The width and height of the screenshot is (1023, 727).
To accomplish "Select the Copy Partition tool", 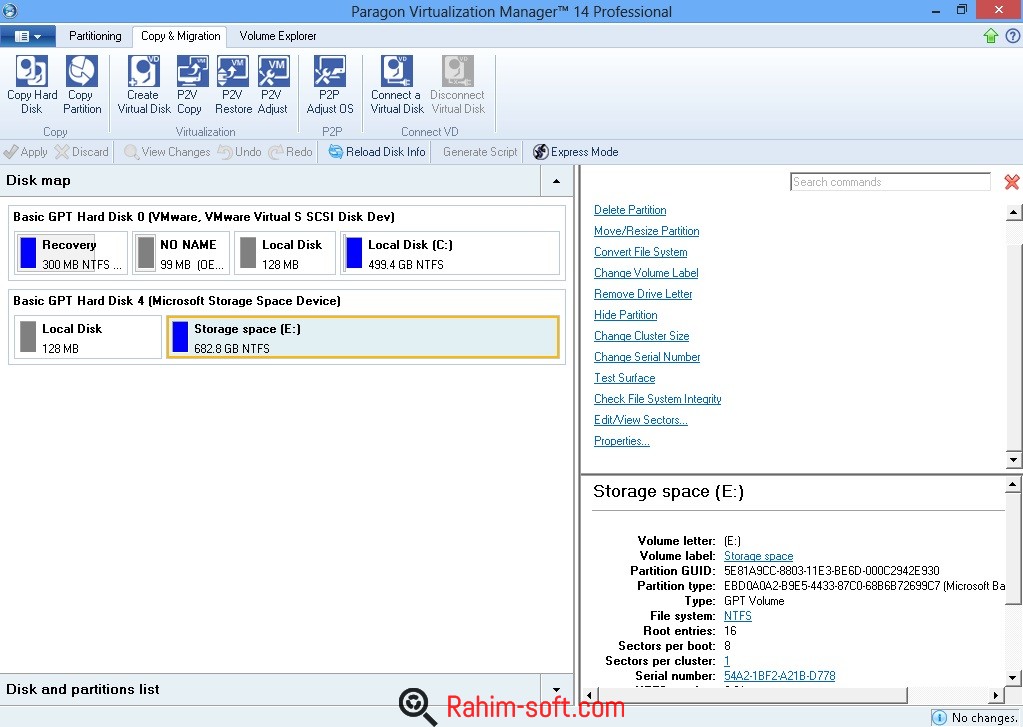I will pyautogui.click(x=82, y=85).
